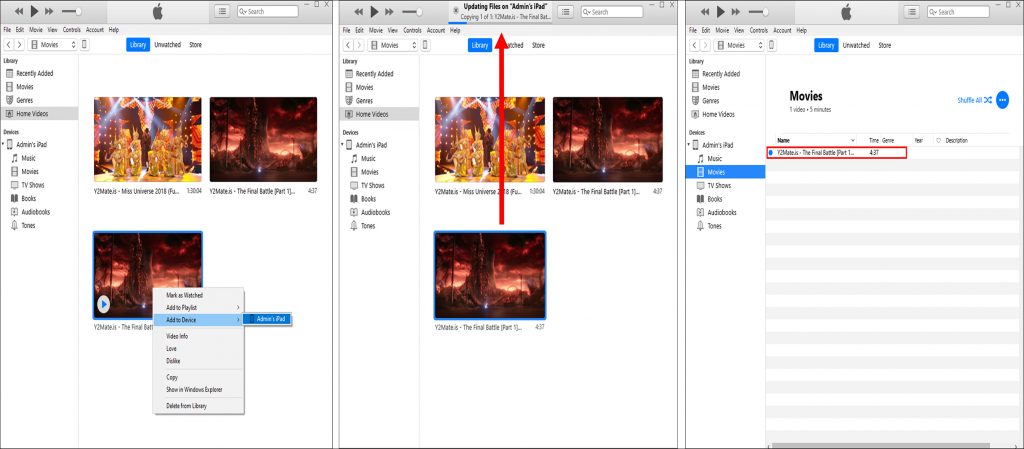This screenshot has width=1024, height=449.
Task: Open list view button in middle iTunes window
Action: [x=566, y=12]
